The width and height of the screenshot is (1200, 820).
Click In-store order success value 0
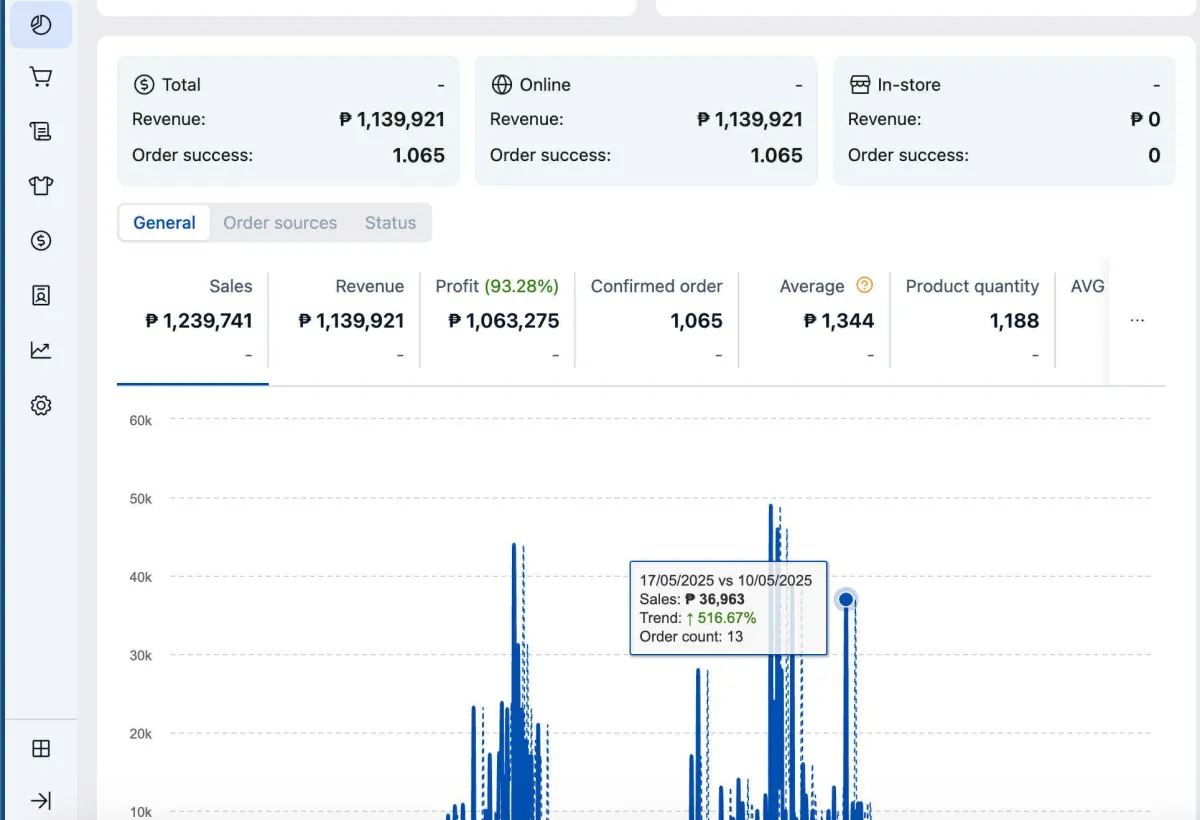point(1154,155)
